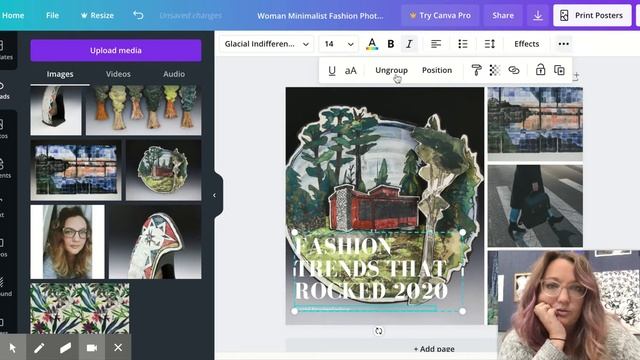Select the pen draw tool
Viewport: 640px width, 360px height.
(x=39, y=348)
